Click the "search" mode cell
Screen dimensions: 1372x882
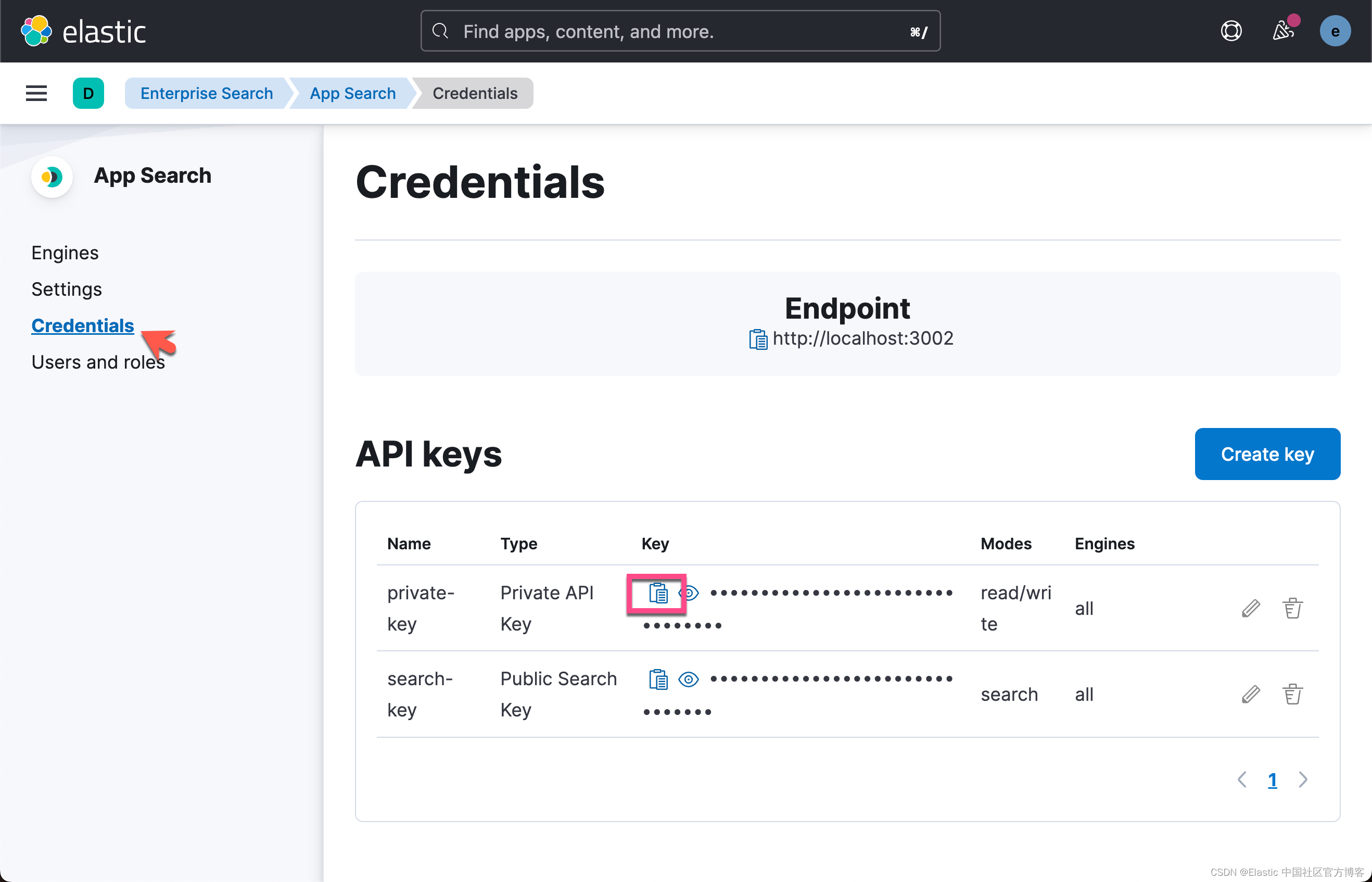[x=1009, y=694]
